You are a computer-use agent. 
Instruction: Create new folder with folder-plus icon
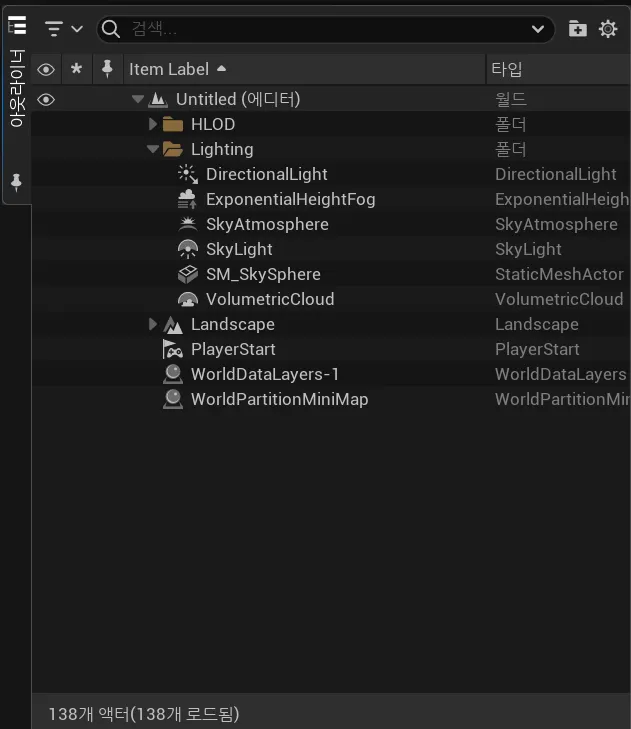578,29
